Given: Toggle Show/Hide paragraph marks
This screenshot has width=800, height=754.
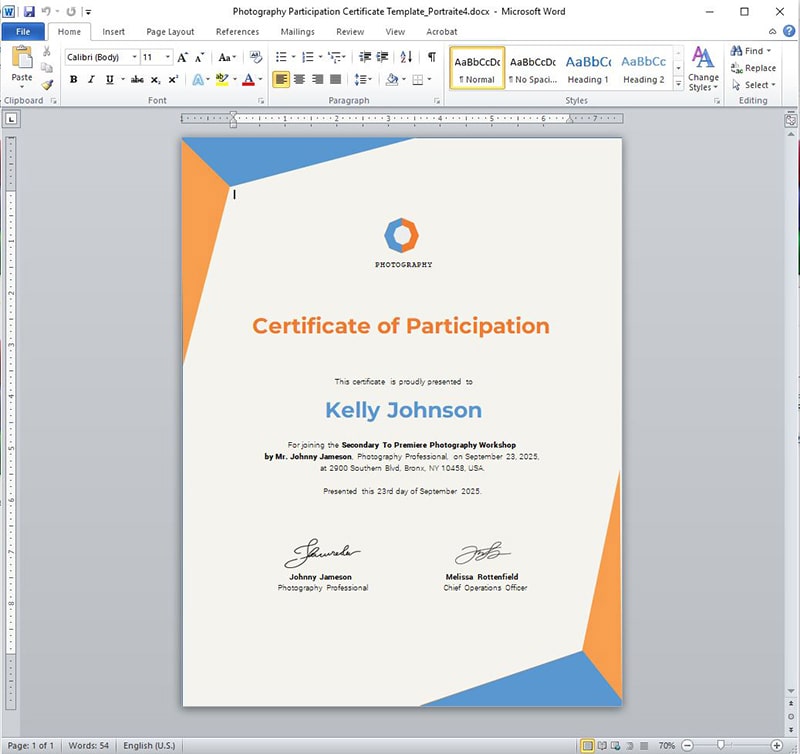Looking at the screenshot, I should [x=431, y=58].
